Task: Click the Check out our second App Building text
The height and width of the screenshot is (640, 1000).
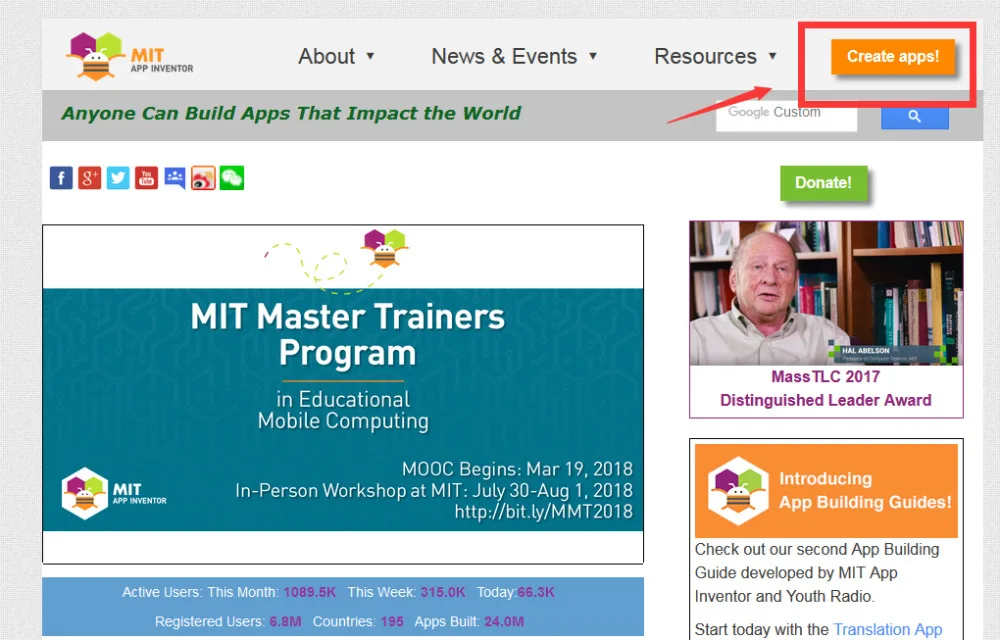Action: tap(817, 549)
